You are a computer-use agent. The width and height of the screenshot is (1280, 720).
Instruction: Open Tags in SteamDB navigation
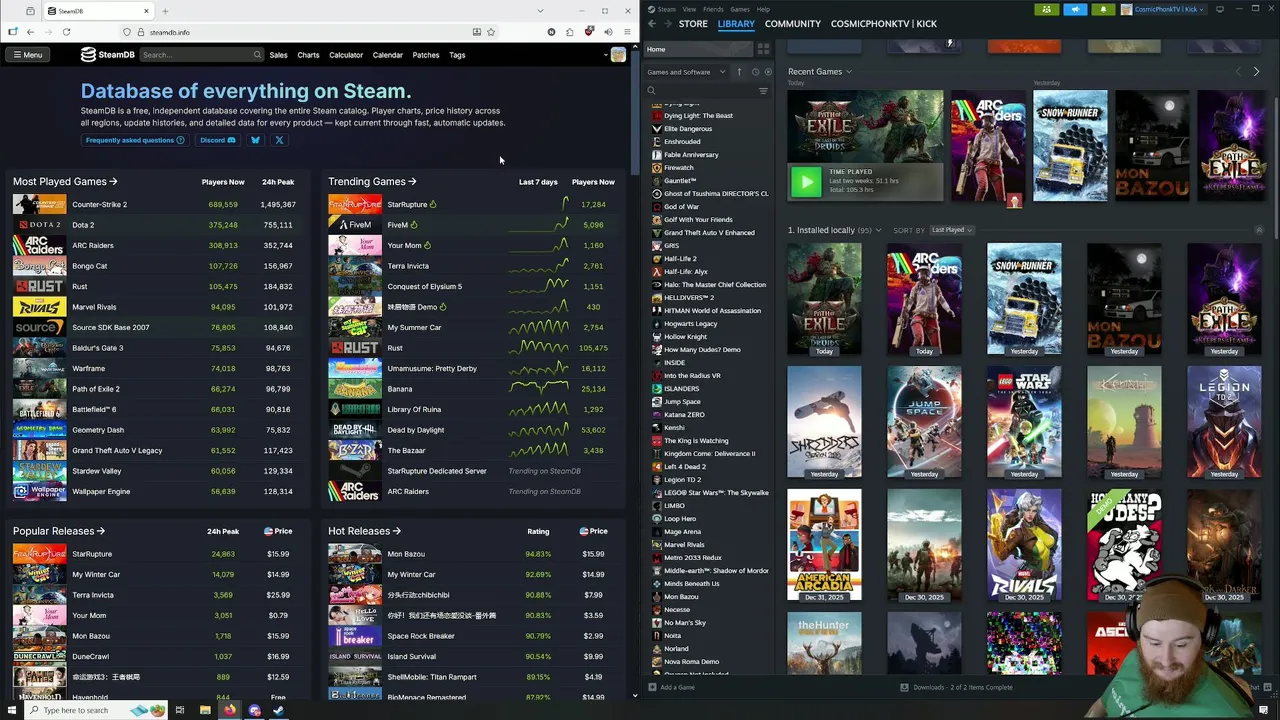457,55
